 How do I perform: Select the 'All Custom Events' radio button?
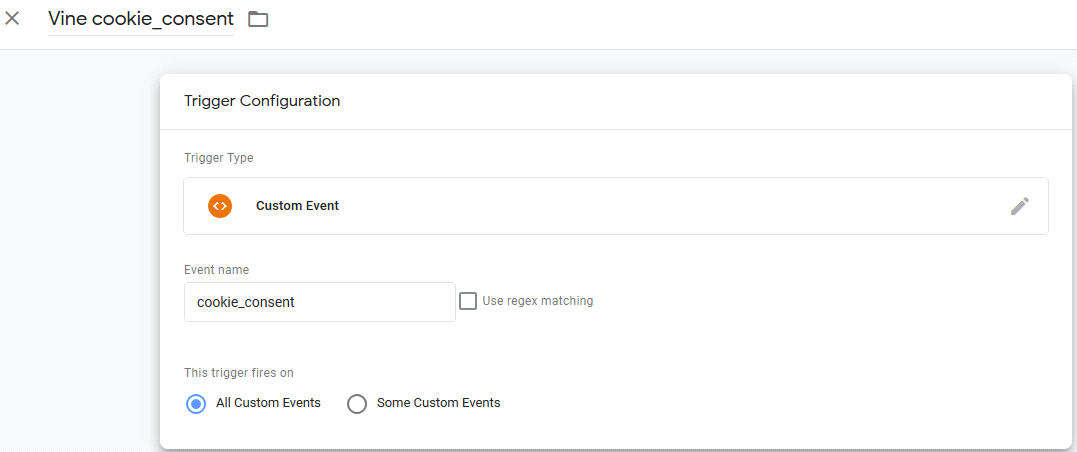pos(196,404)
